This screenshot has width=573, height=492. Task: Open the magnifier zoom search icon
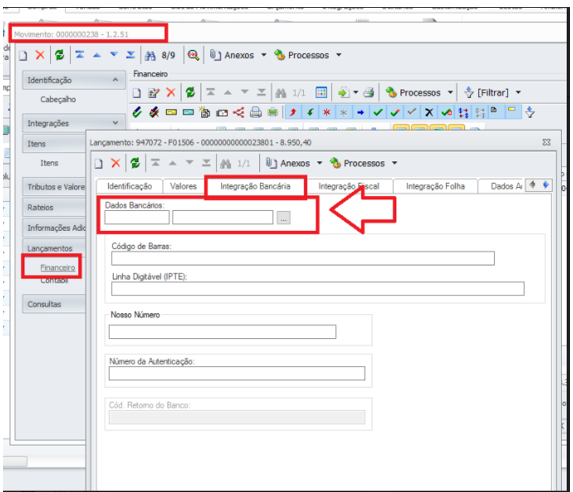coord(193,55)
